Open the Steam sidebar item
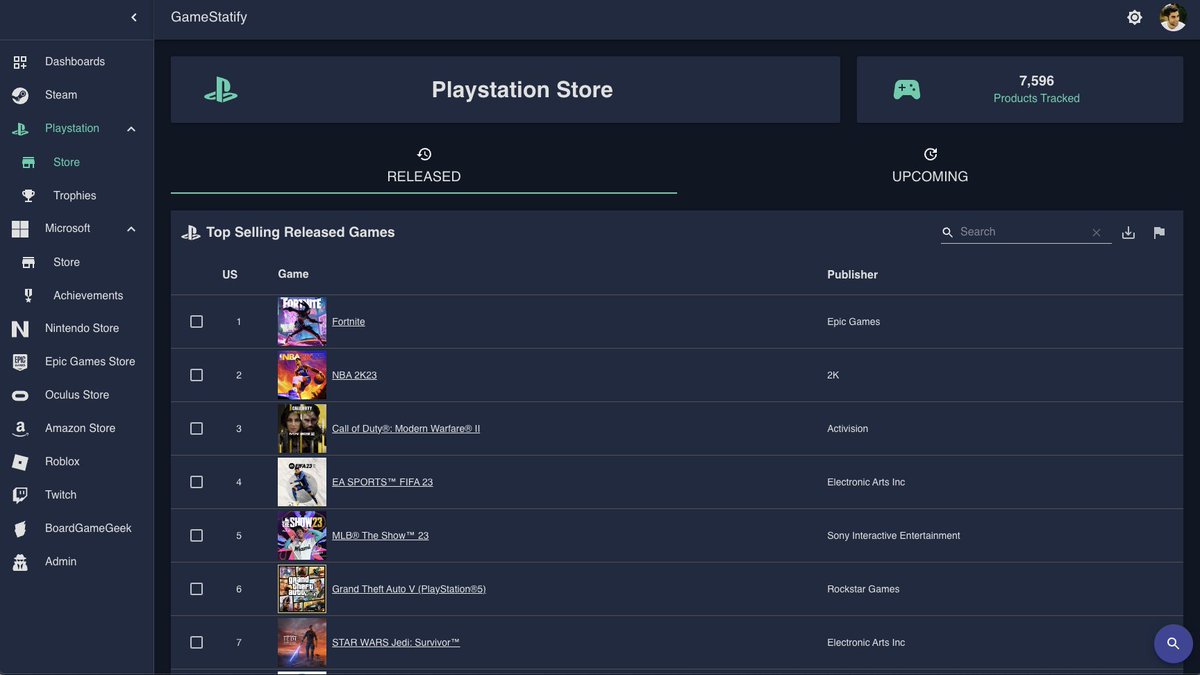The width and height of the screenshot is (1200, 675). tap(61, 95)
